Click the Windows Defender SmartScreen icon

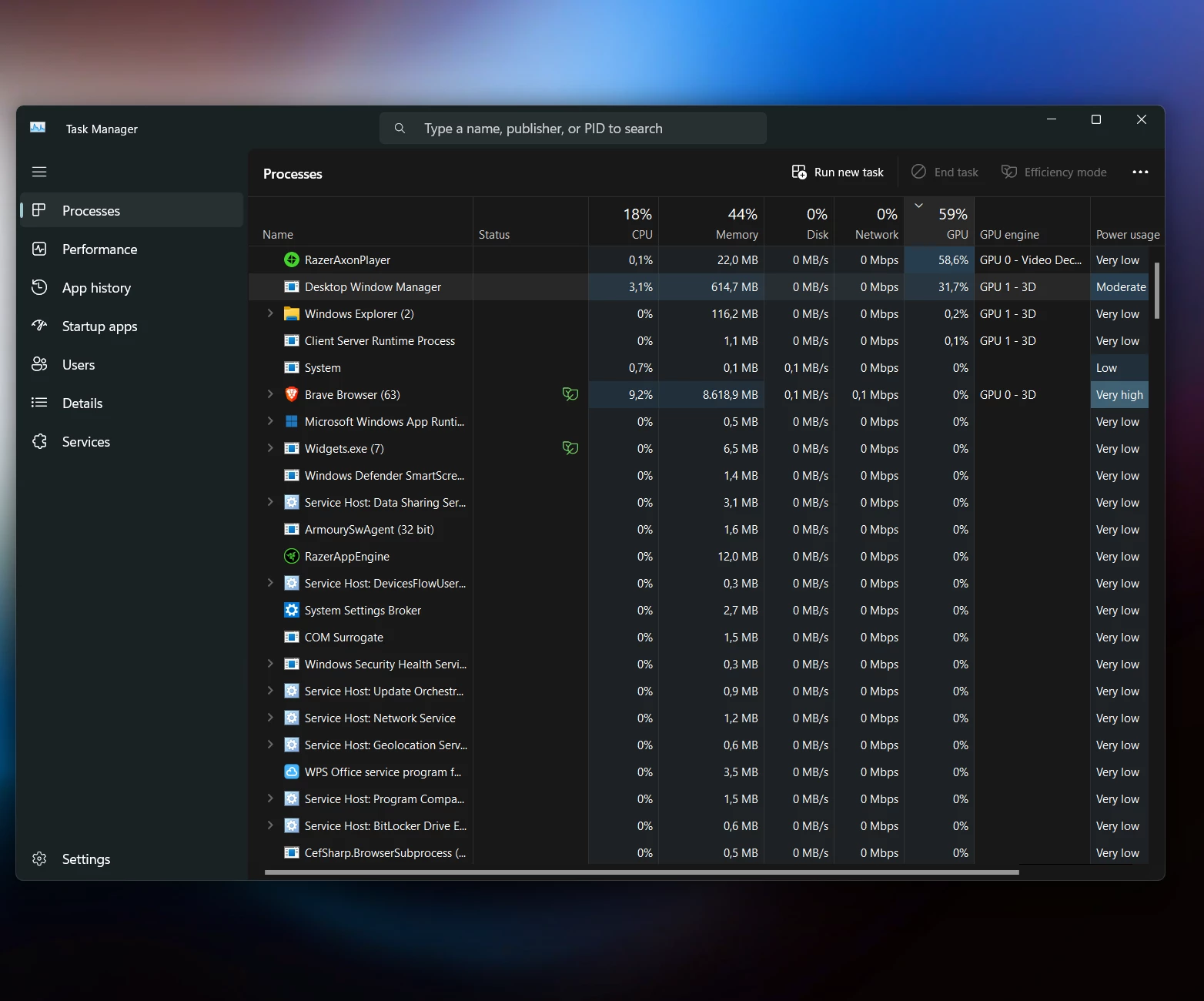tap(292, 476)
